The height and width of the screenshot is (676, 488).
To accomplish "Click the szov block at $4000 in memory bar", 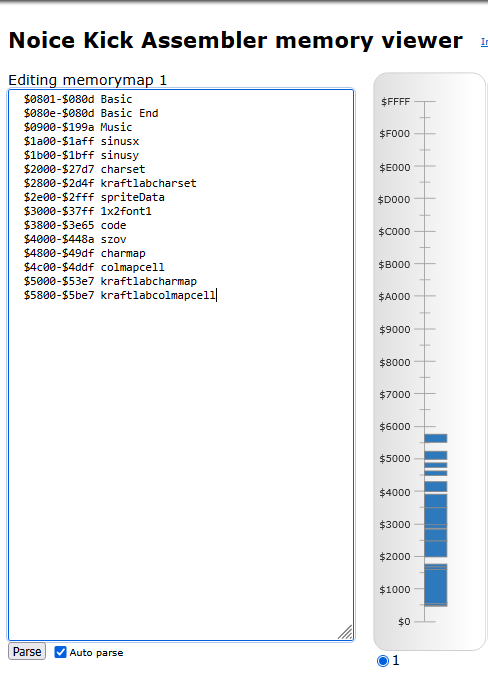I will point(436,486).
